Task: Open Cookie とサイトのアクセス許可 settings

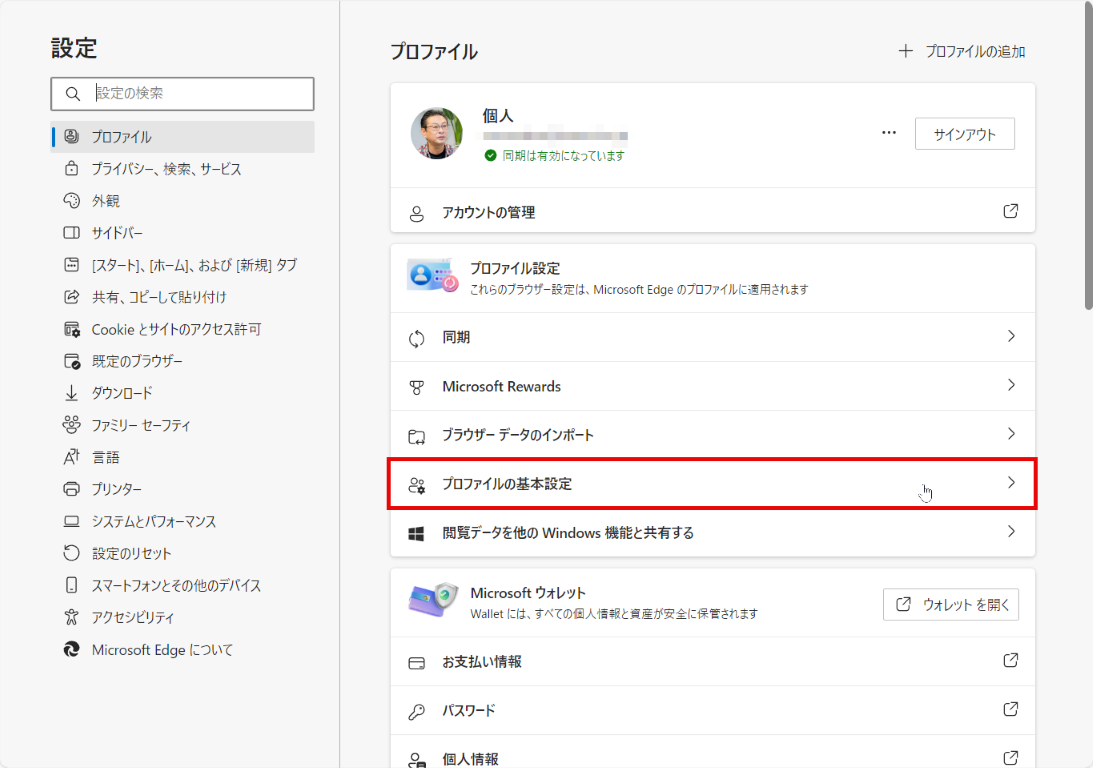Action: point(183,329)
